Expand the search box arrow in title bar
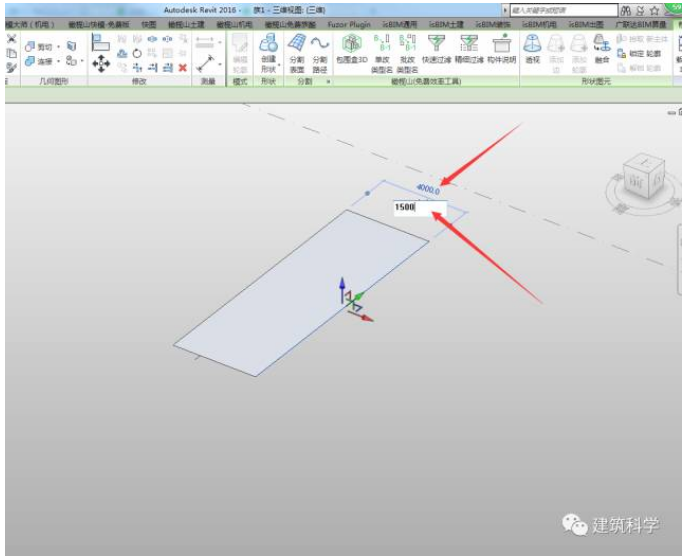The width and height of the screenshot is (690, 558). point(505,10)
